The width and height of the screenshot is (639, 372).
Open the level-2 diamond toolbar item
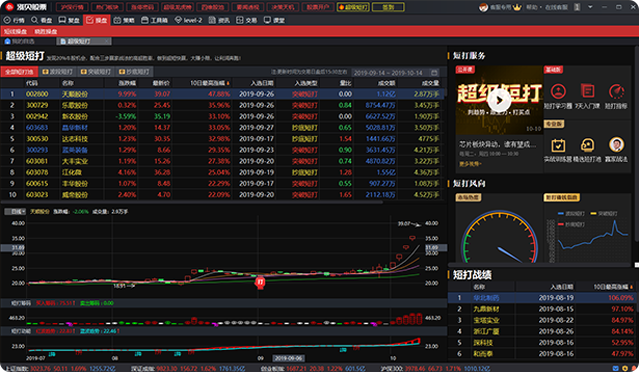[188, 20]
